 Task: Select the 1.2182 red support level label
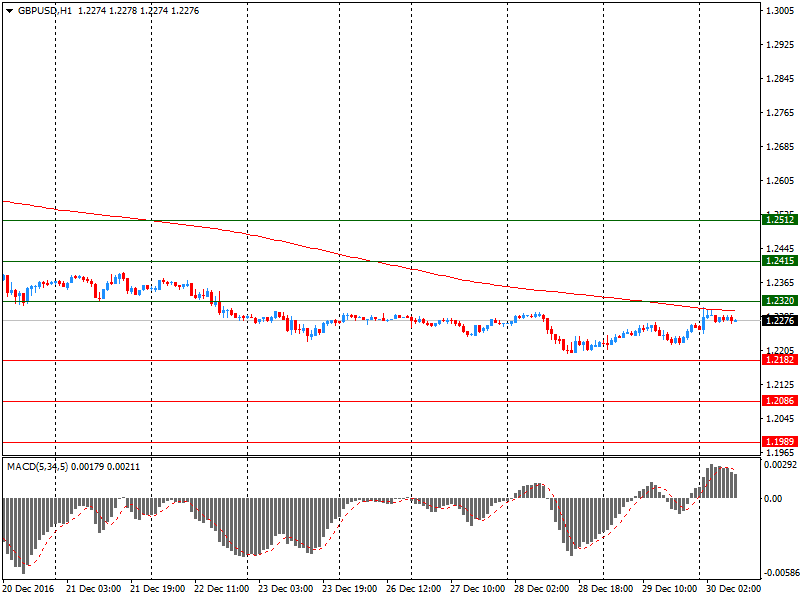(x=780, y=360)
